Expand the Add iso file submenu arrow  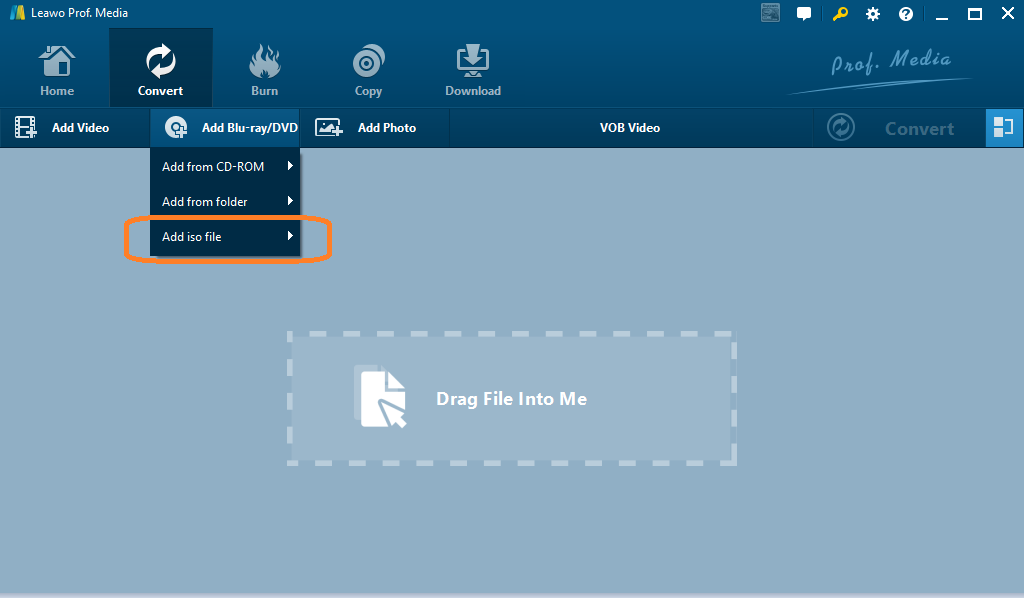290,236
